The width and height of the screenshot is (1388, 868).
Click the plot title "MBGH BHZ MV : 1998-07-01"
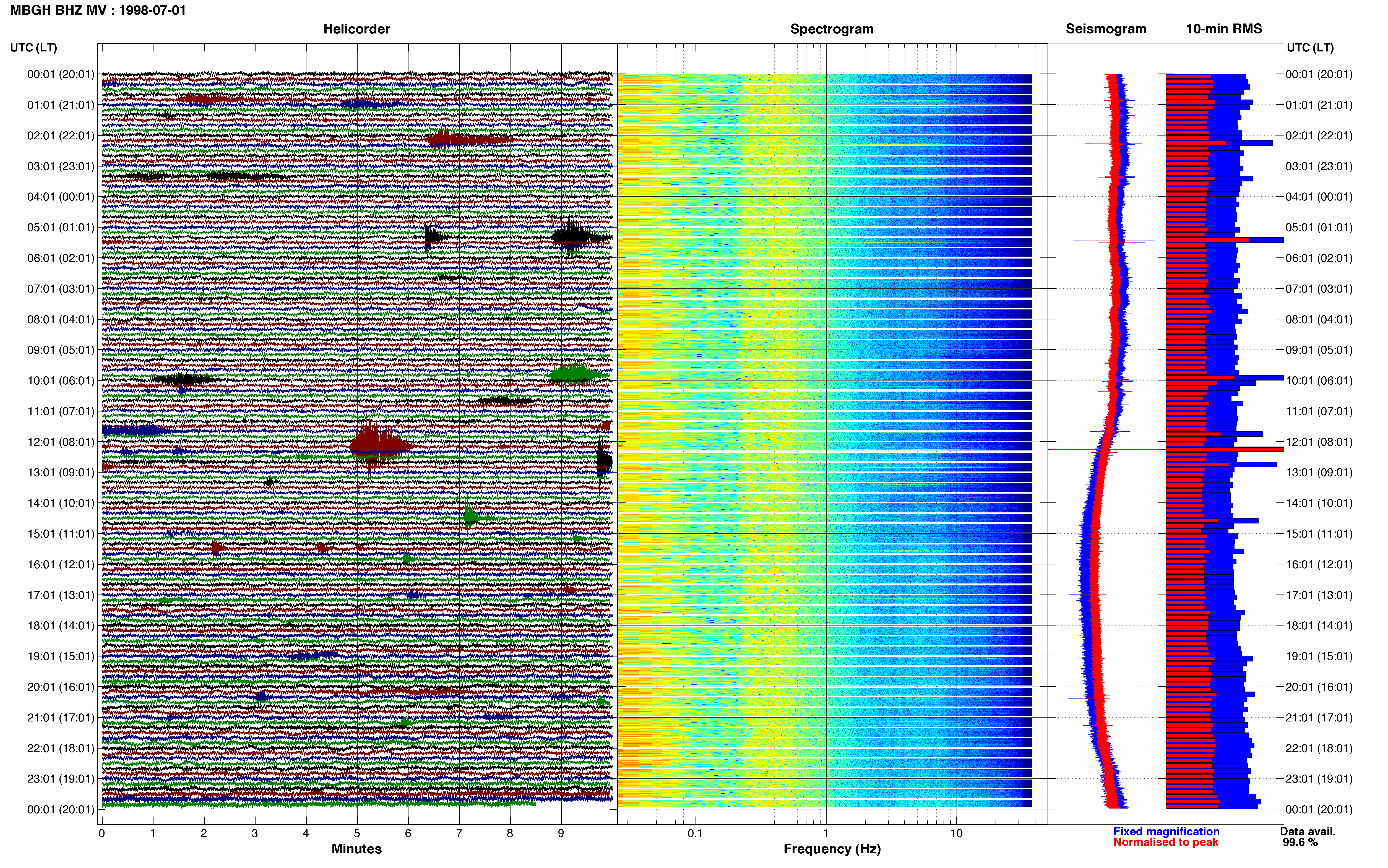coord(98,10)
